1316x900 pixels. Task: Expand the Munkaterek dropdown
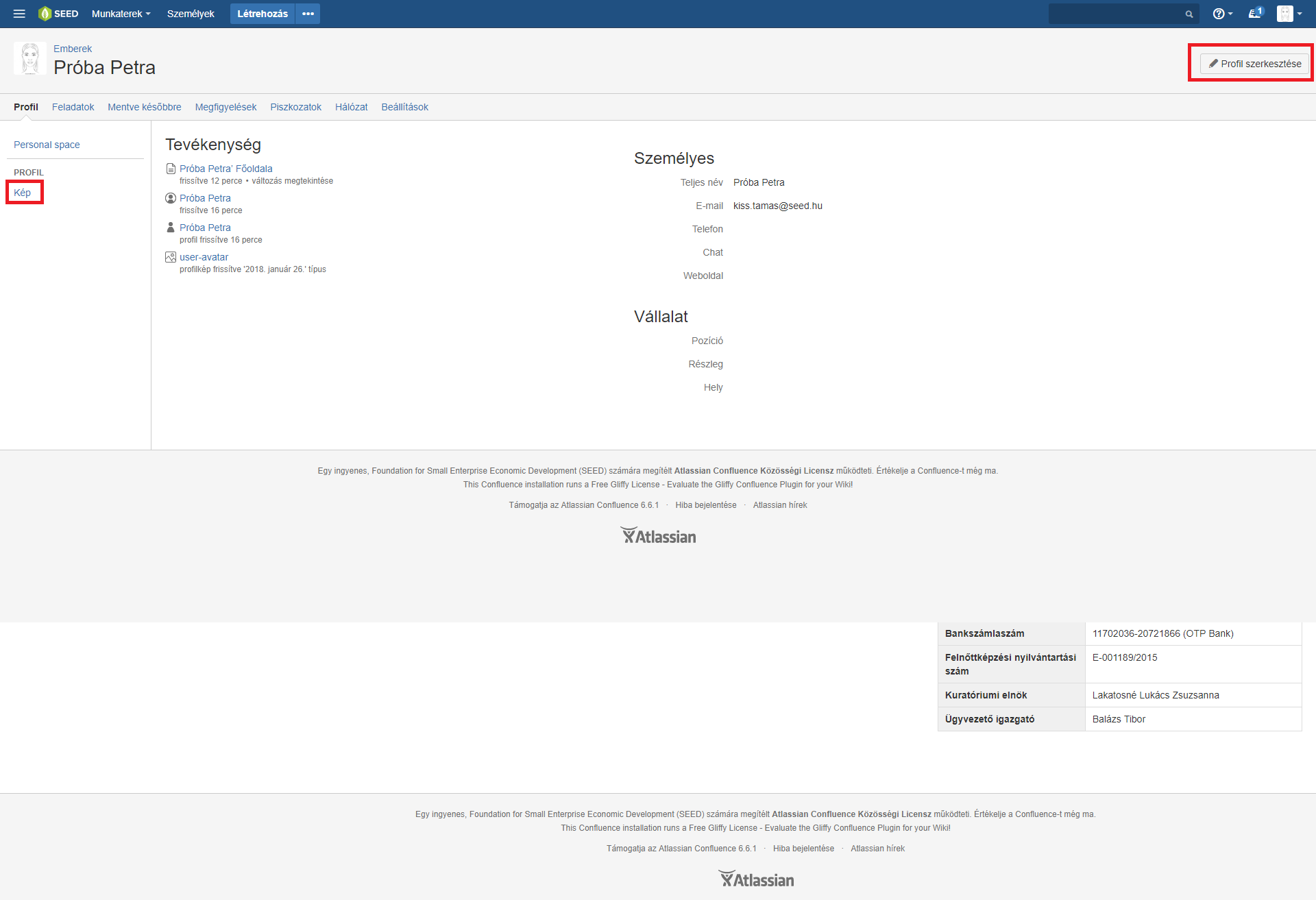[x=121, y=14]
